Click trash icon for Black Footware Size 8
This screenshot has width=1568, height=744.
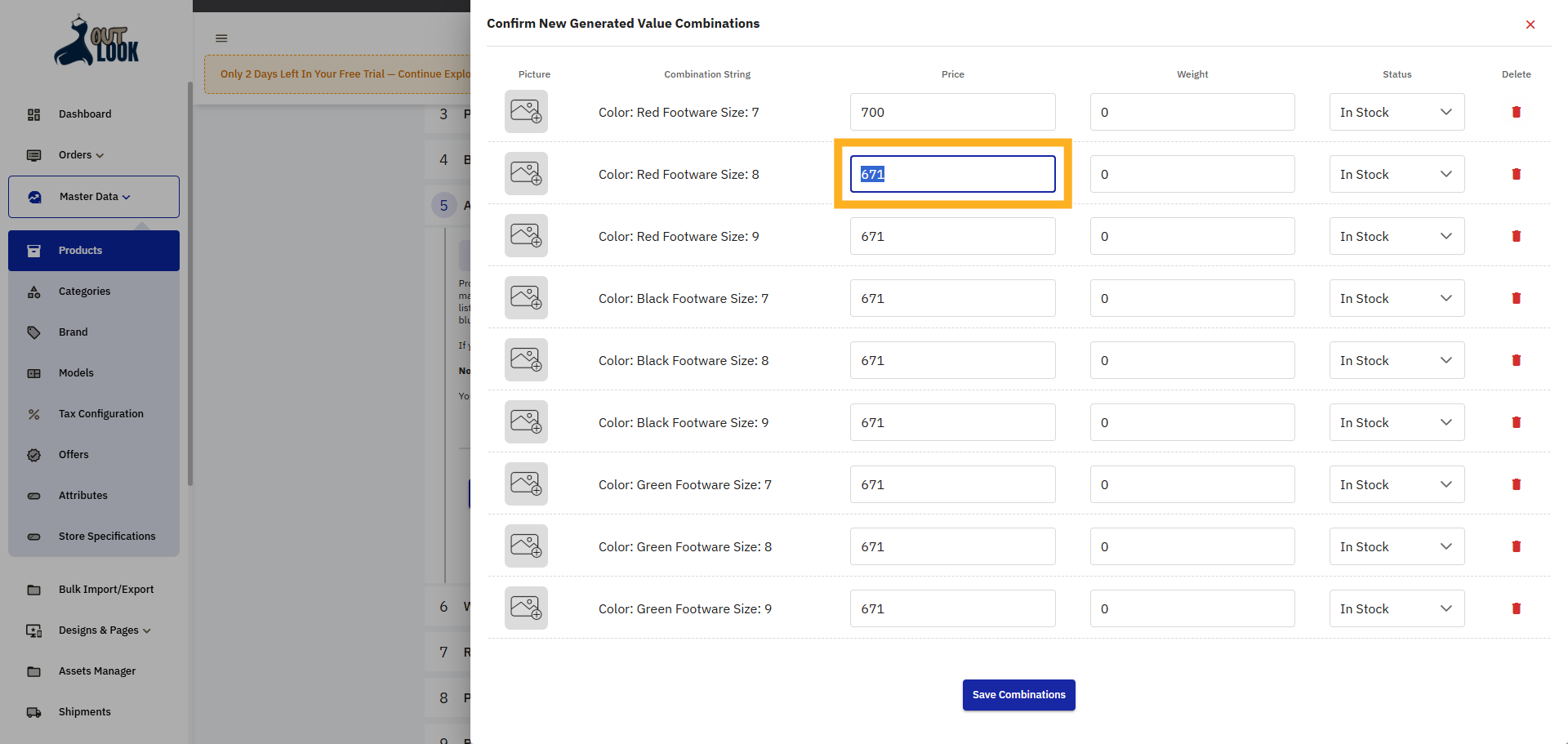[1516, 360]
